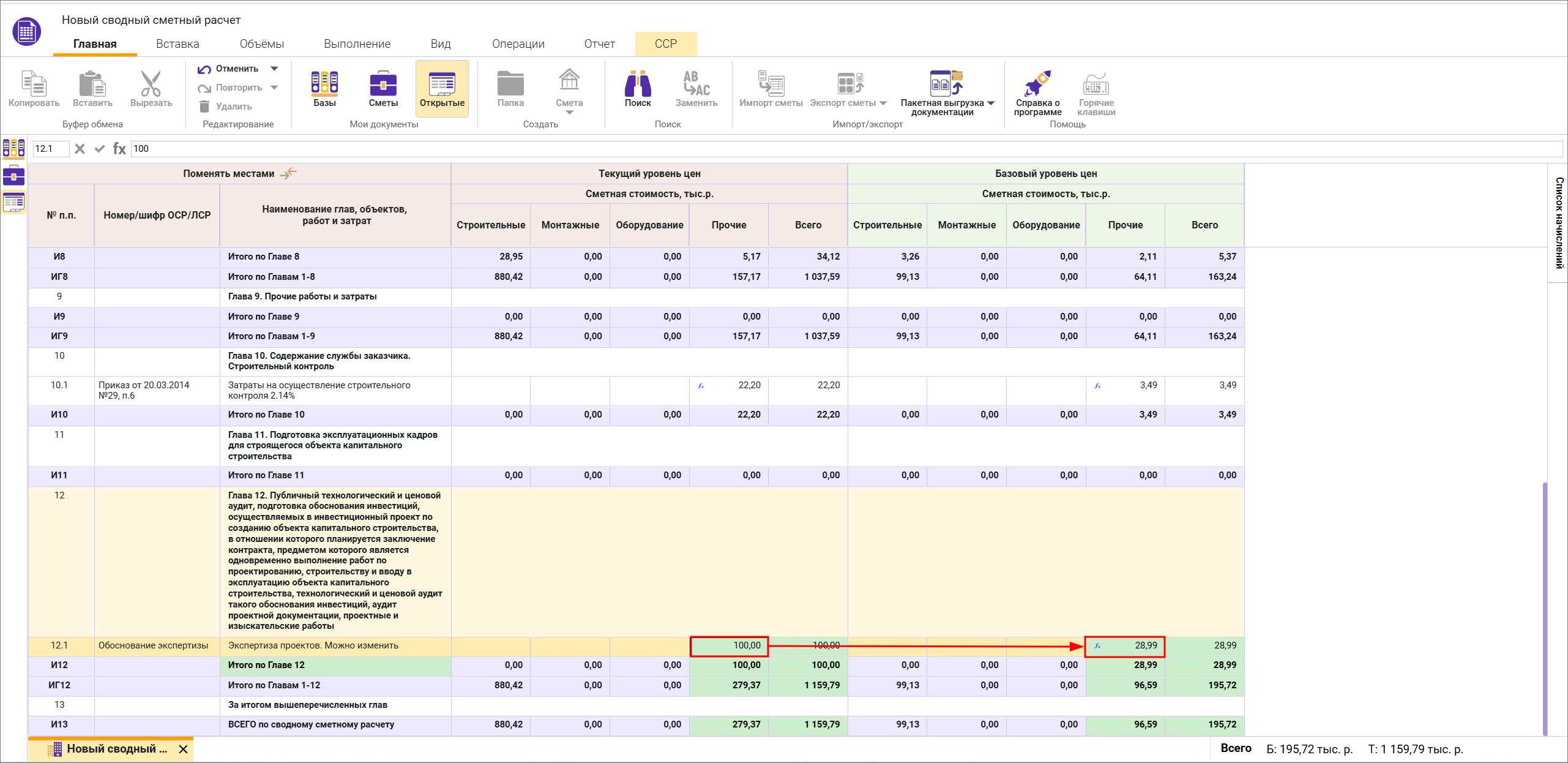
Task: Cancel formula entry with X icon
Action: (x=80, y=149)
